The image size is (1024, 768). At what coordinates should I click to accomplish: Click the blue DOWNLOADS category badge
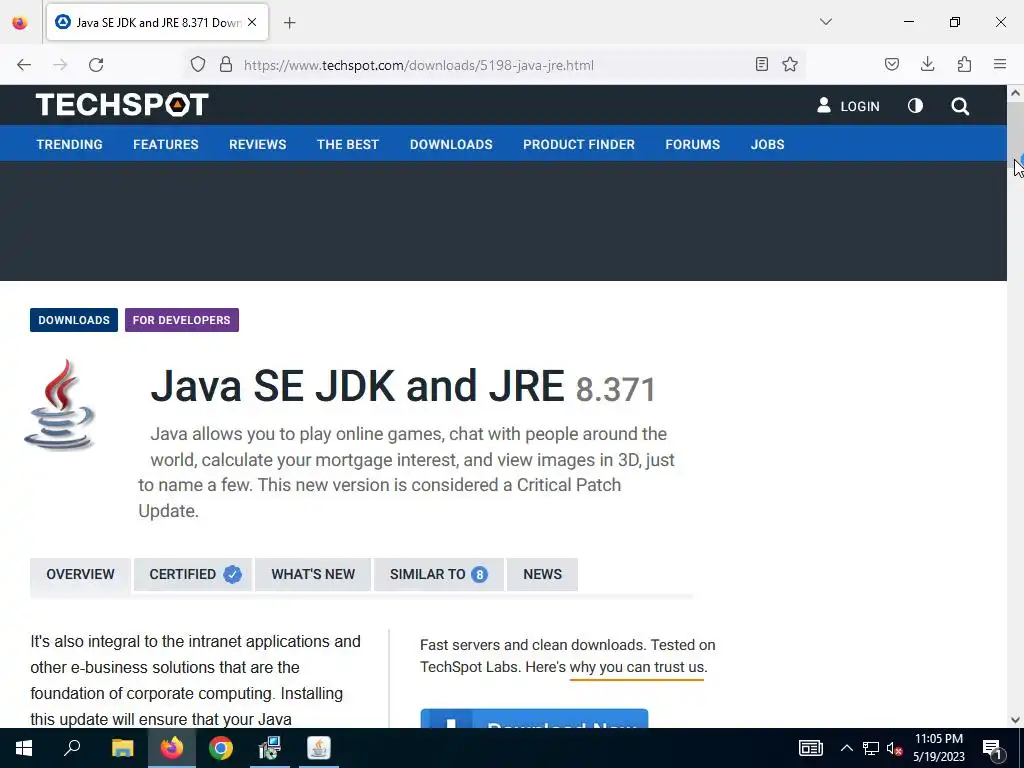click(74, 320)
